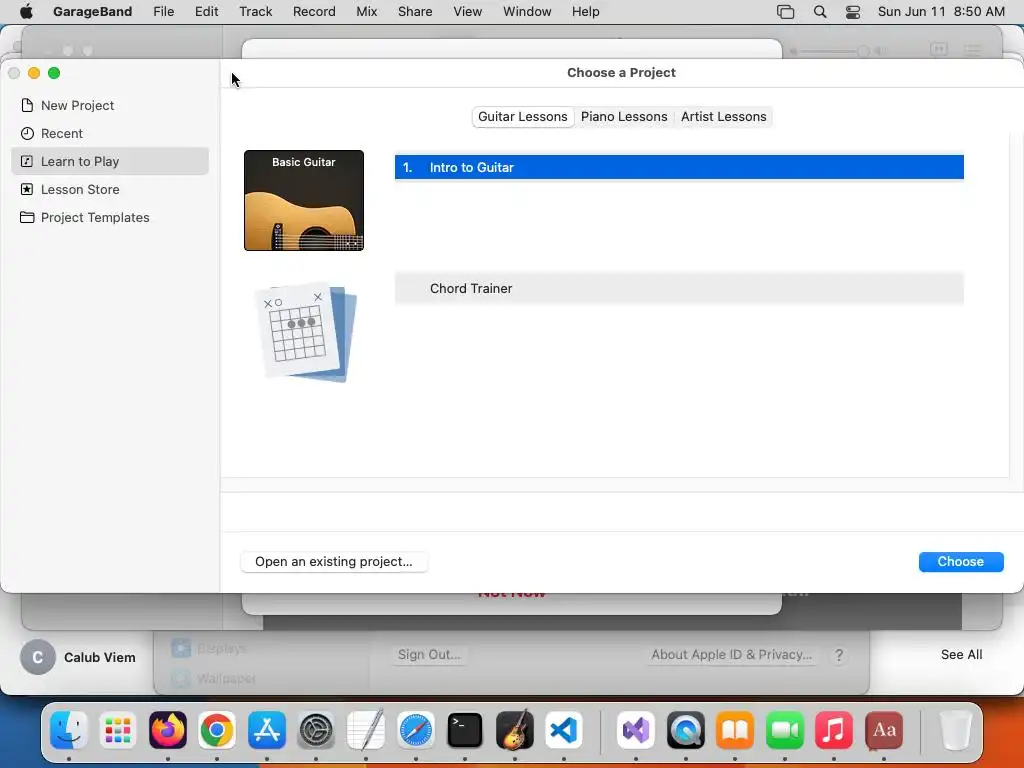This screenshot has height=768, width=1024.
Task: Open Visual Studio purple icon in Dock
Action: (x=635, y=730)
